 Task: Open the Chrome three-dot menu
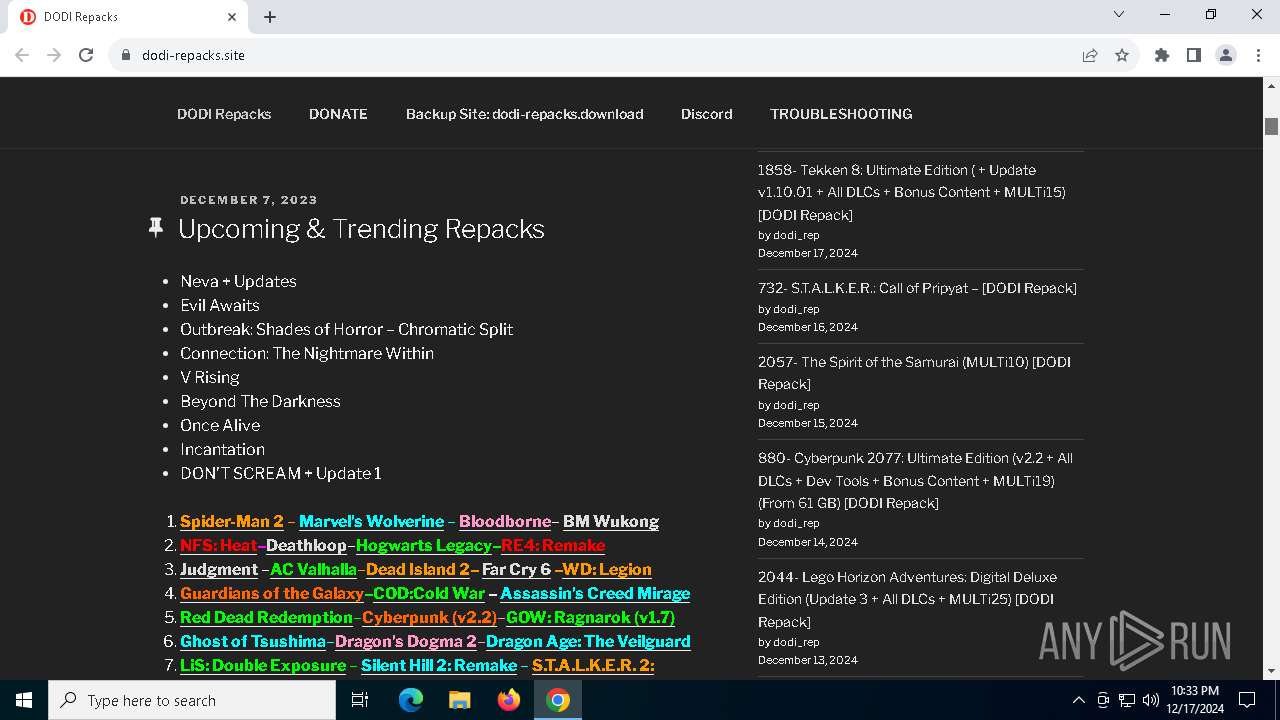[1257, 55]
